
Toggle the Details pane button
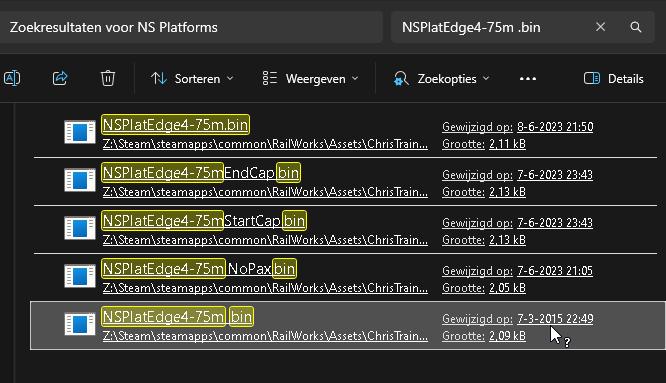(613, 79)
